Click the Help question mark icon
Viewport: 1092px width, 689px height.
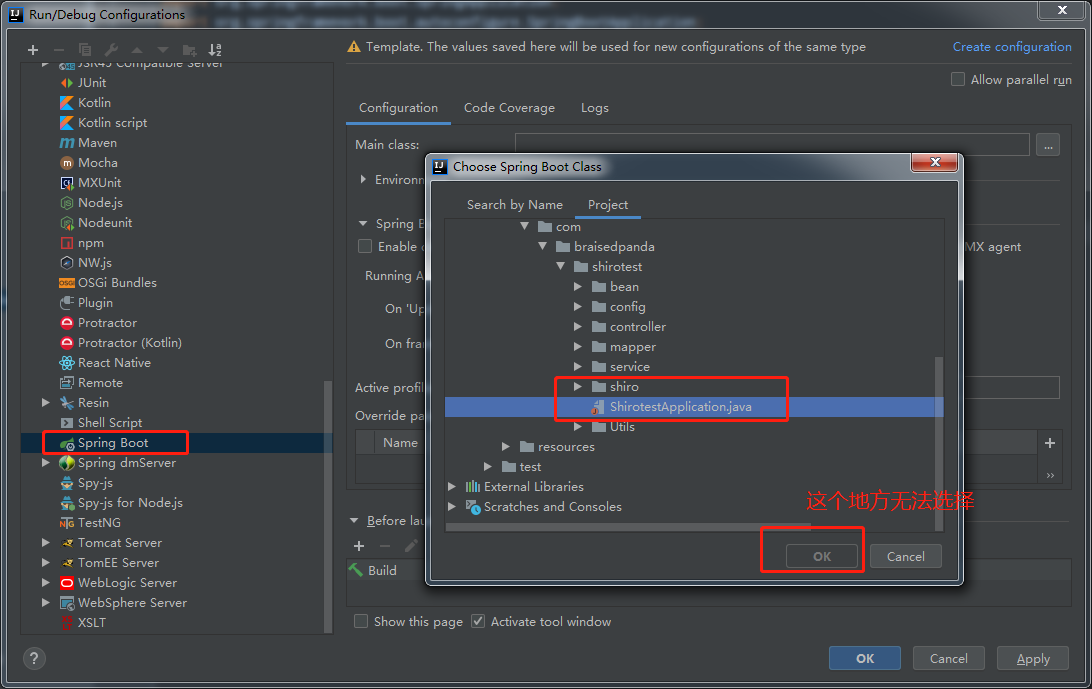[34, 658]
